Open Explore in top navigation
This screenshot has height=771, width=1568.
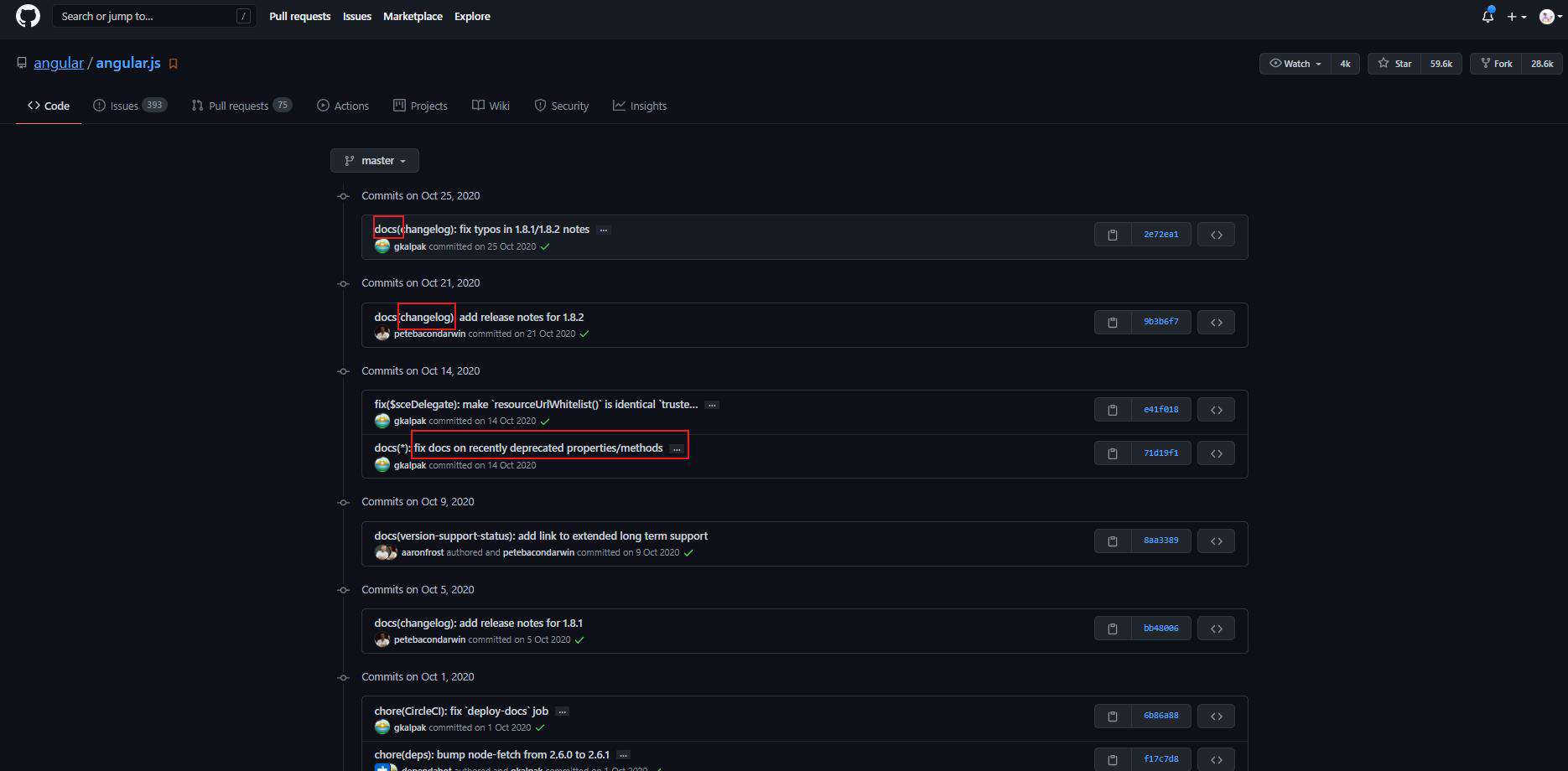(472, 16)
